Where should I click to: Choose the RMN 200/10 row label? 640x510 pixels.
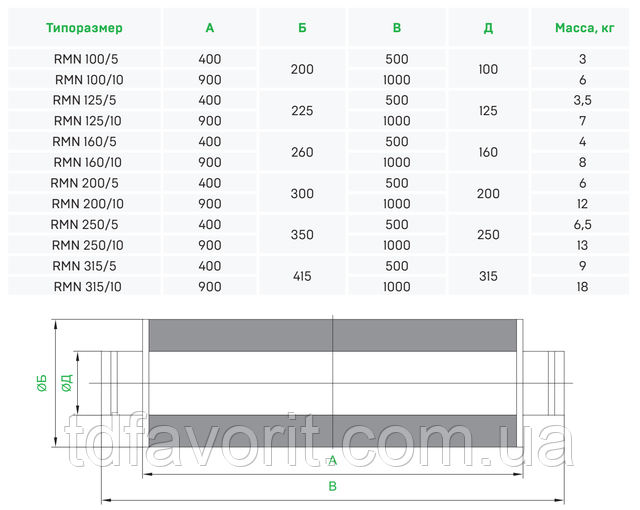click(87, 203)
